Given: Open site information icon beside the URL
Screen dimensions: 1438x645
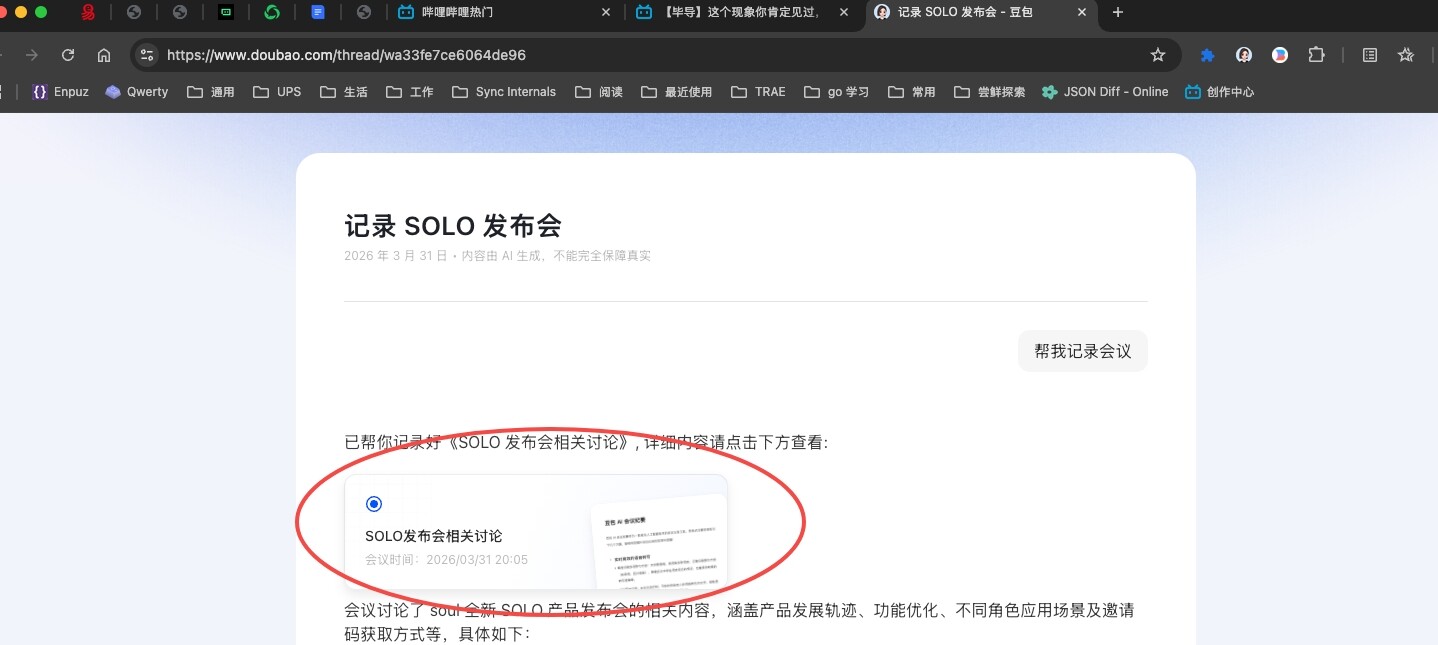Looking at the screenshot, I should tap(147, 55).
